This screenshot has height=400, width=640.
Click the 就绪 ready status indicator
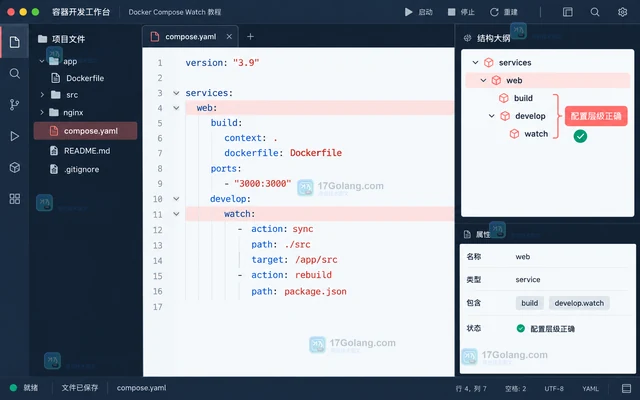(24, 388)
